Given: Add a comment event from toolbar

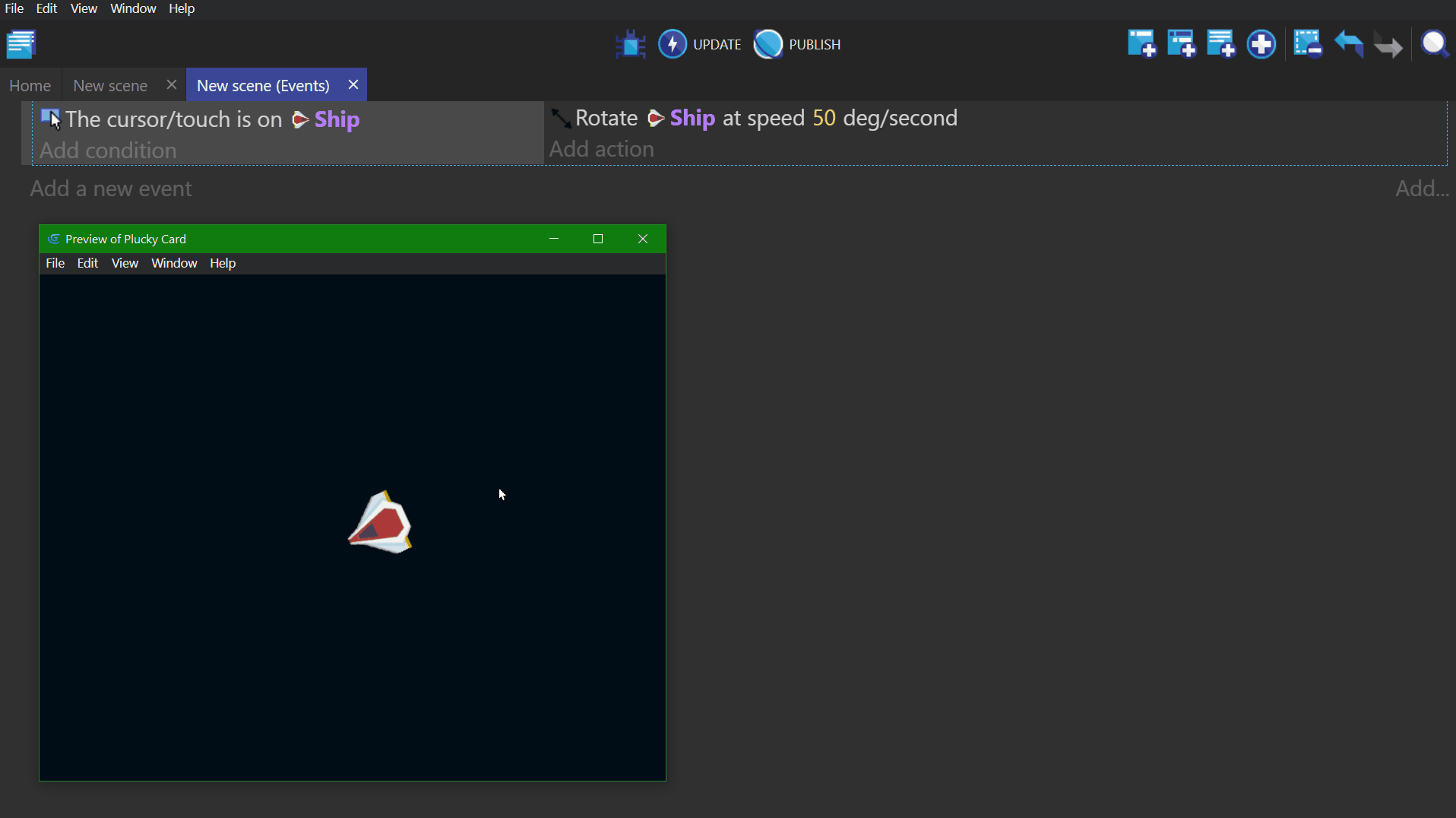Looking at the screenshot, I should coord(1220,44).
